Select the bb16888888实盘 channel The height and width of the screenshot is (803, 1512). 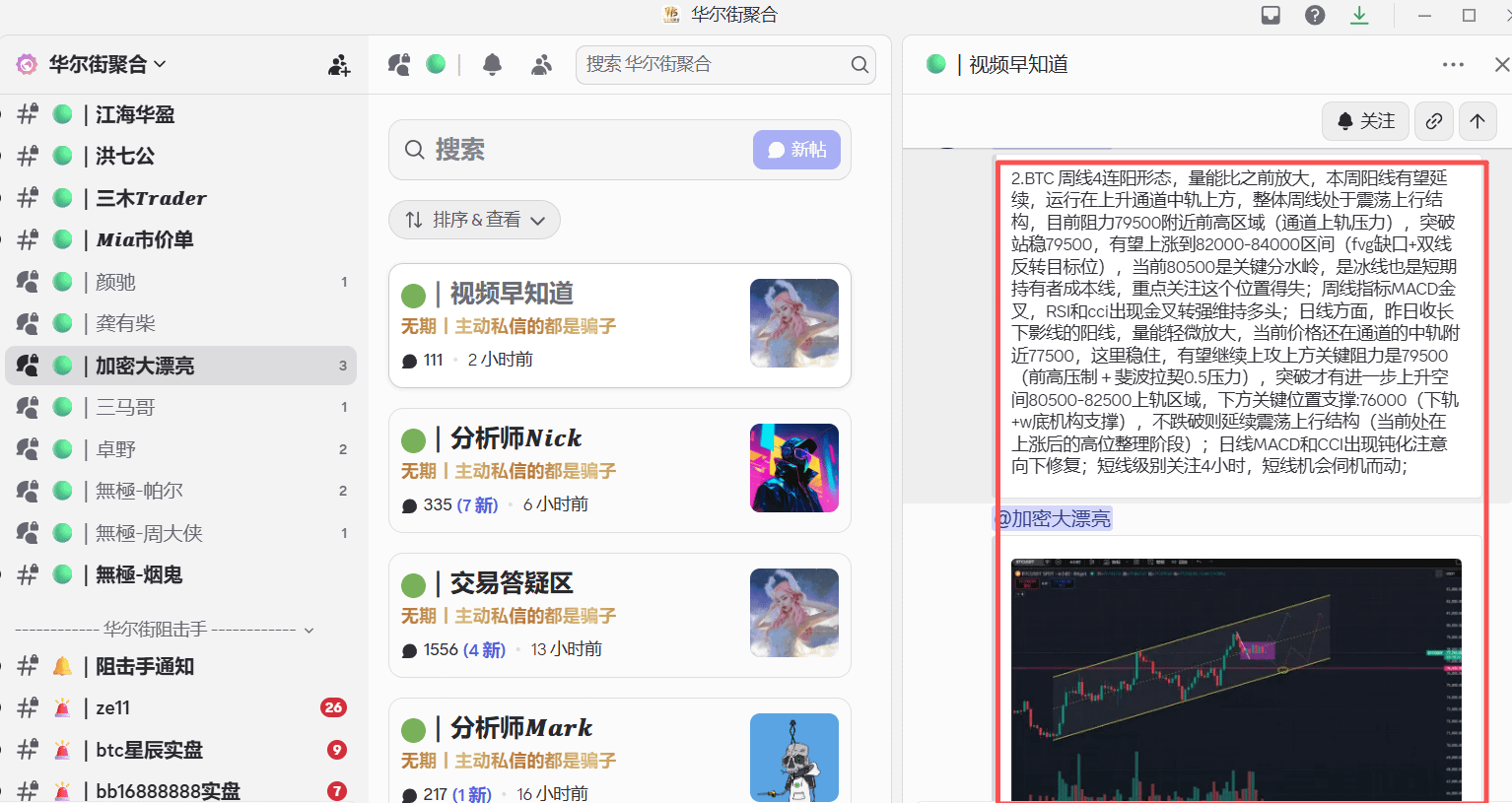pyautogui.click(x=182, y=791)
